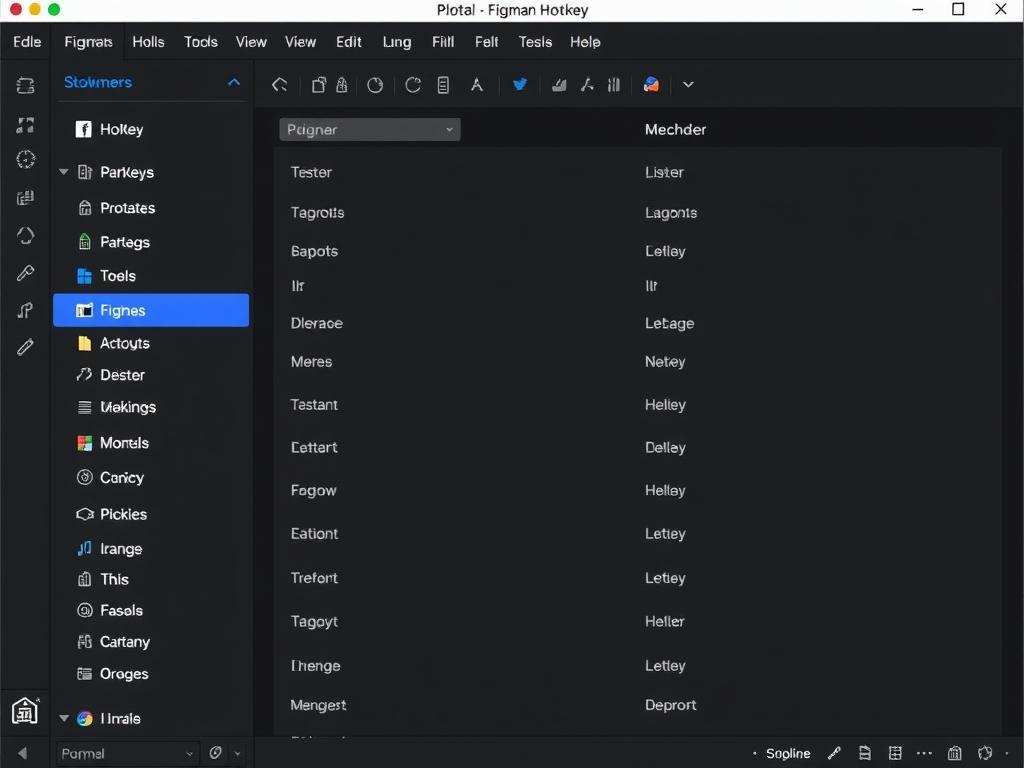Click the left triangle at status bar start
The height and width of the screenshot is (768, 1024).
[x=23, y=754]
